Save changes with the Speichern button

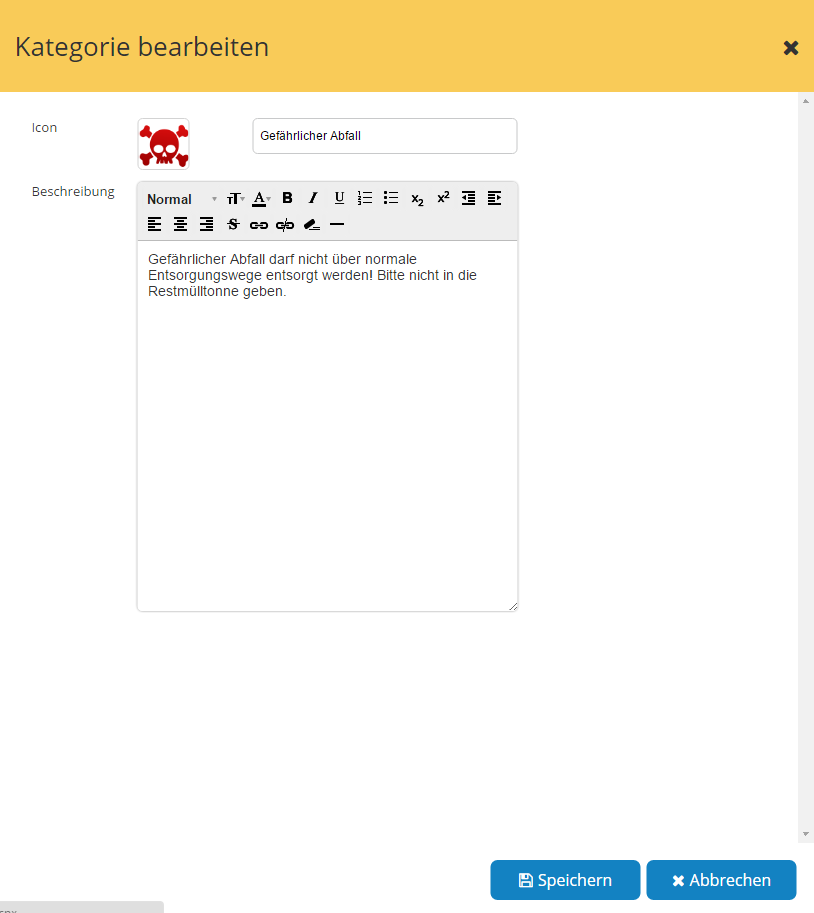[x=565, y=880]
